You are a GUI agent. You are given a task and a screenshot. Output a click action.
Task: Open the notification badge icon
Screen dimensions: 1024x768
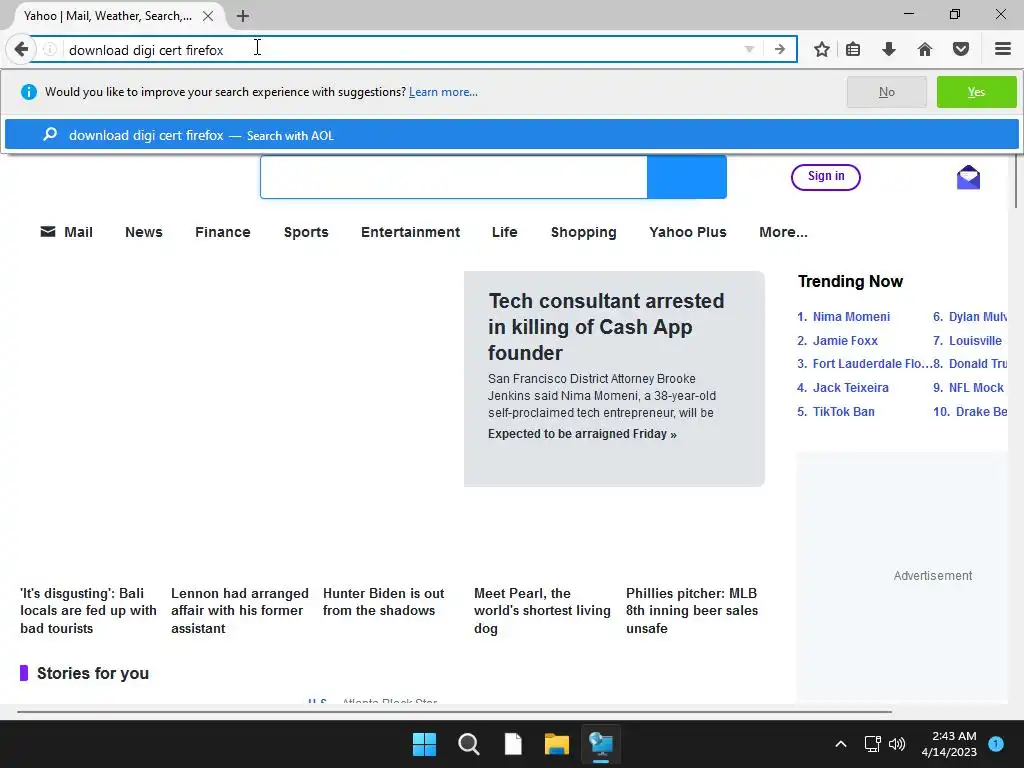[995, 744]
